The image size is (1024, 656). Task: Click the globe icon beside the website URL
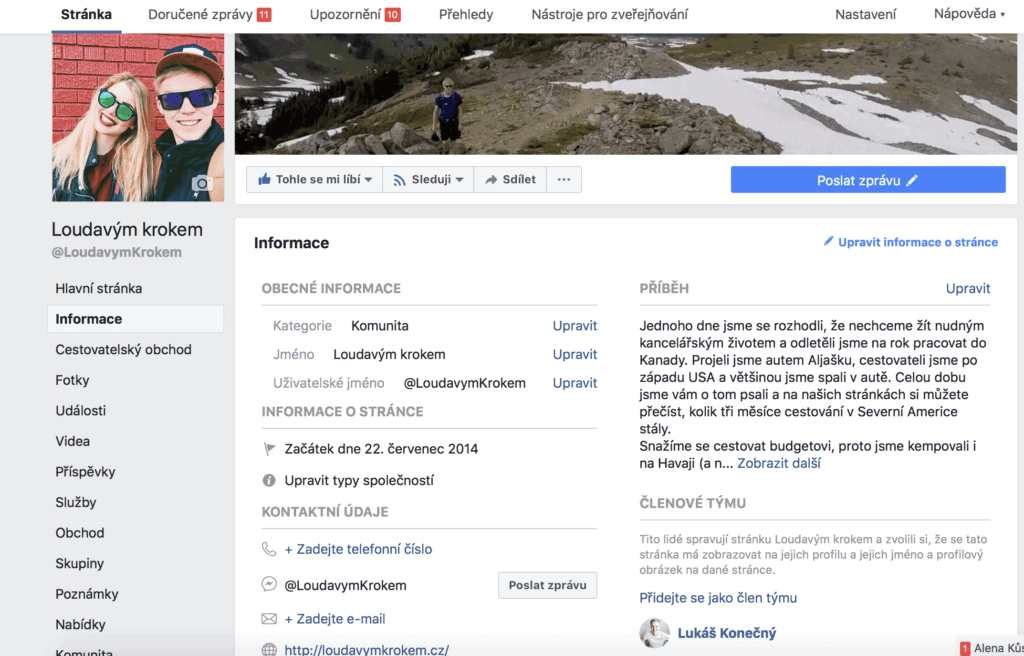[x=268, y=648]
